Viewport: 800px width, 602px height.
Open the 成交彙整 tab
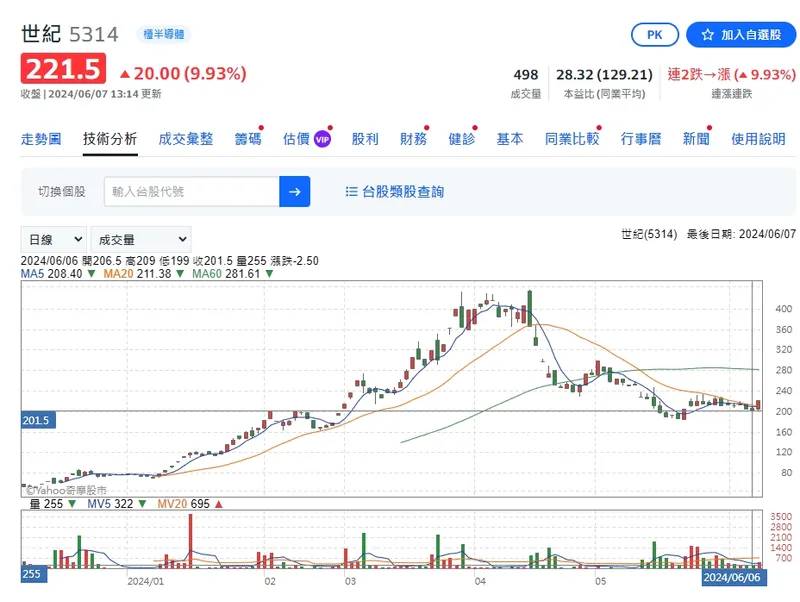point(185,139)
